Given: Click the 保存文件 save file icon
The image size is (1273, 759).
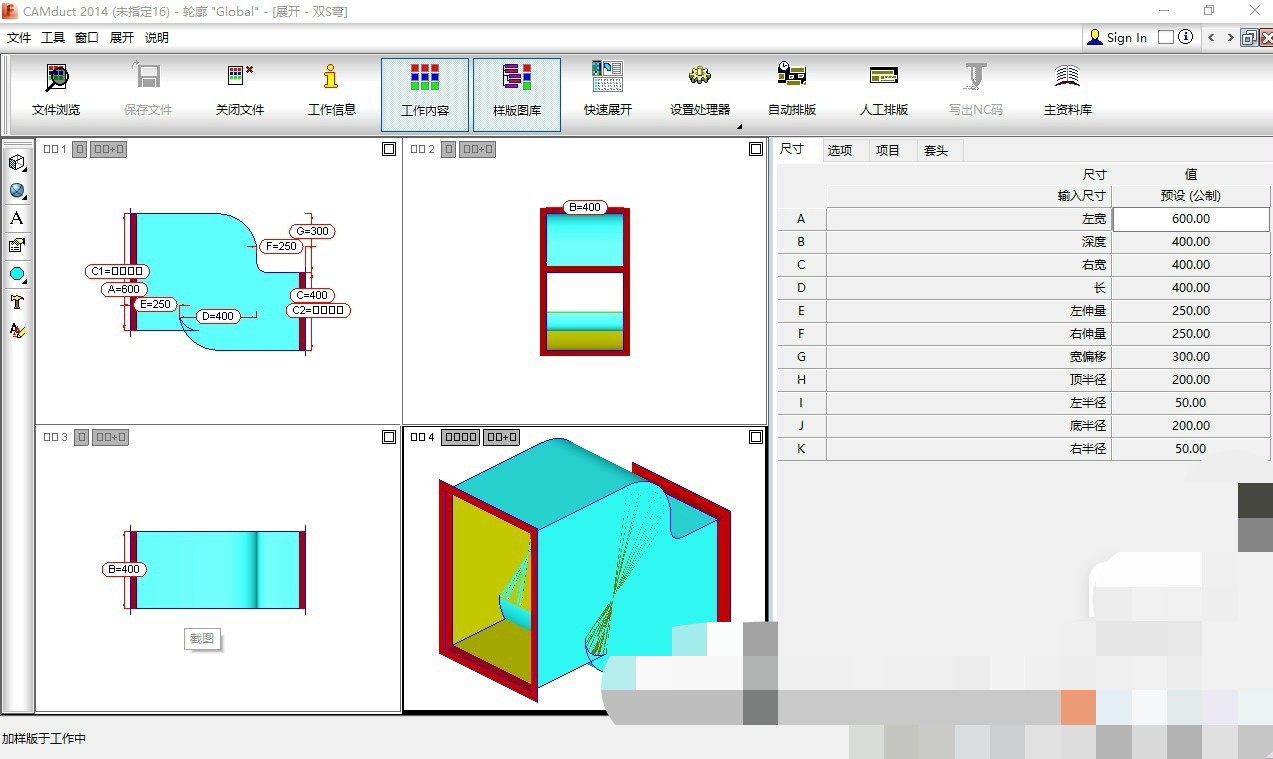Looking at the screenshot, I should click(x=148, y=78).
